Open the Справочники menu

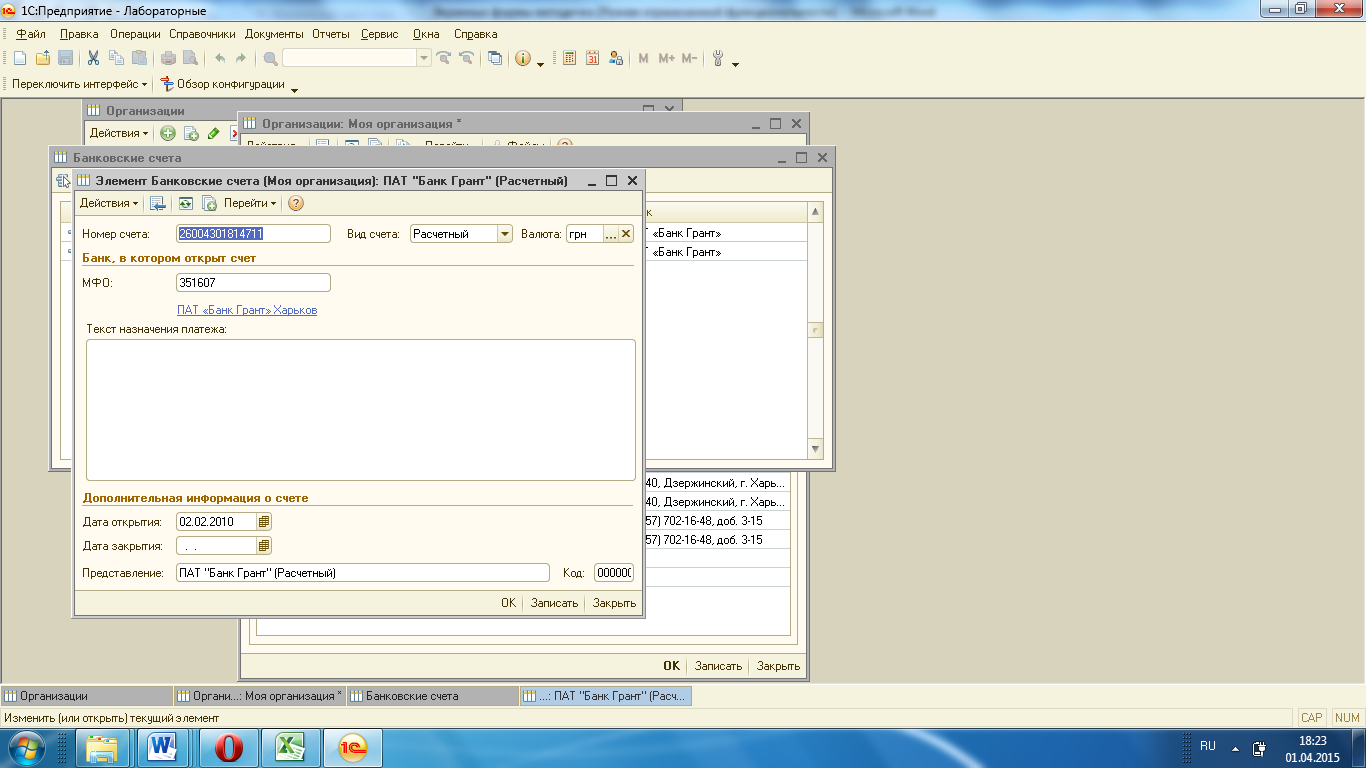[x=202, y=34]
